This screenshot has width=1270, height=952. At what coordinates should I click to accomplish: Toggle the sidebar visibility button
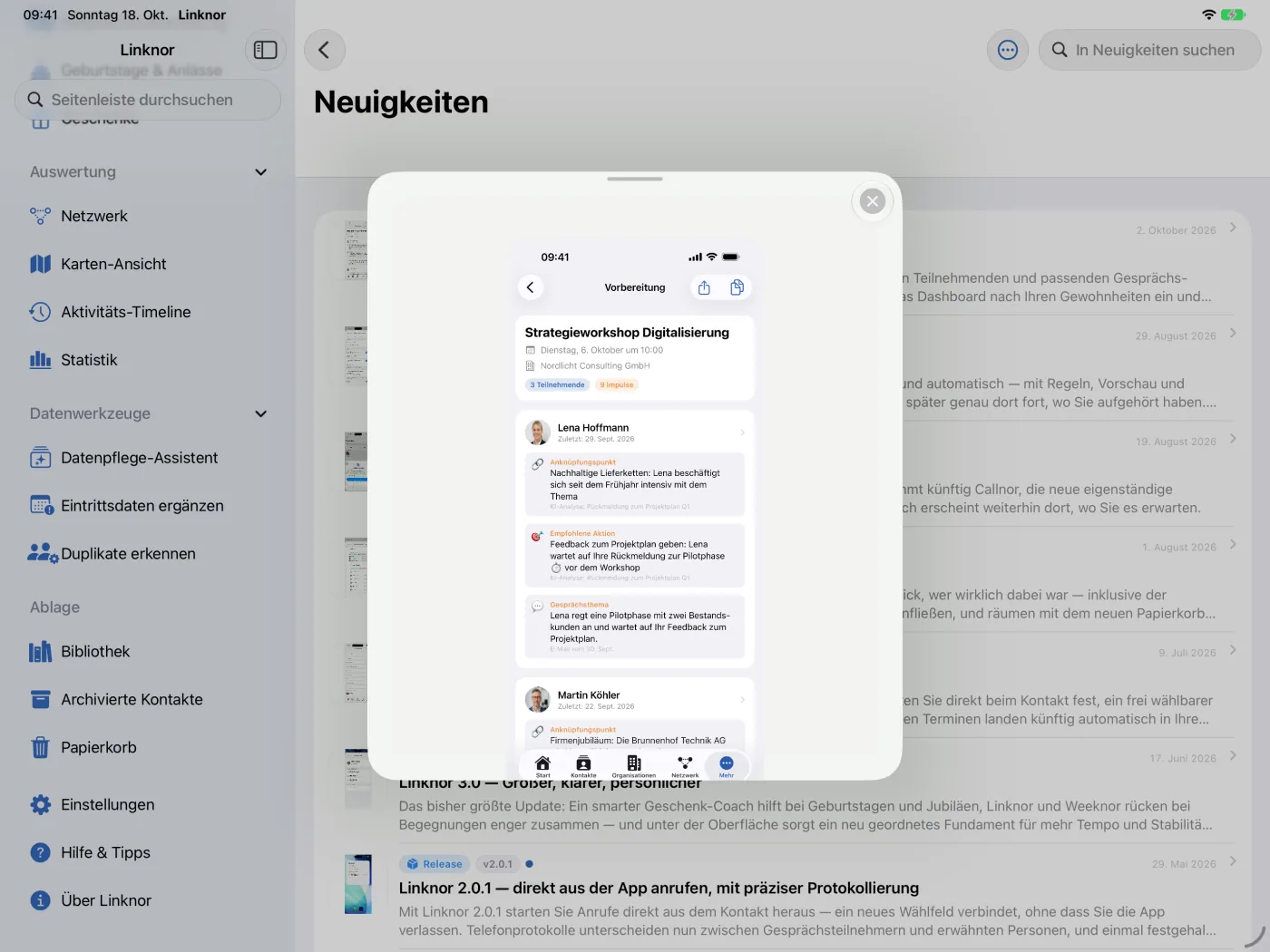coord(265,50)
